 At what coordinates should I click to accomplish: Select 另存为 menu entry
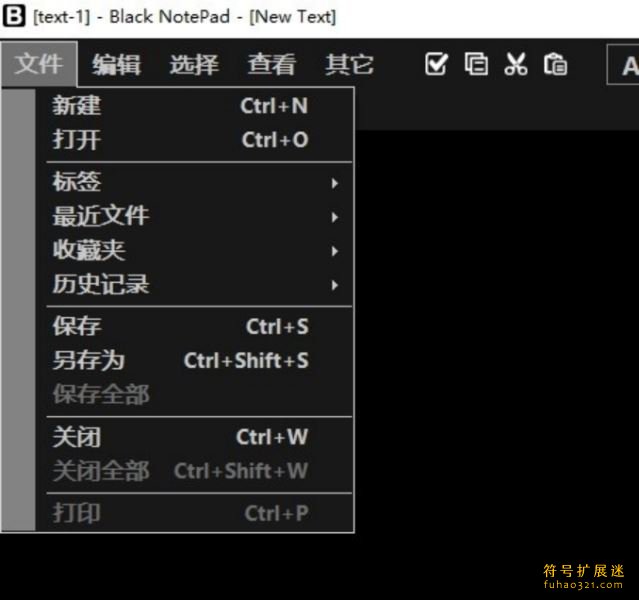195,360
